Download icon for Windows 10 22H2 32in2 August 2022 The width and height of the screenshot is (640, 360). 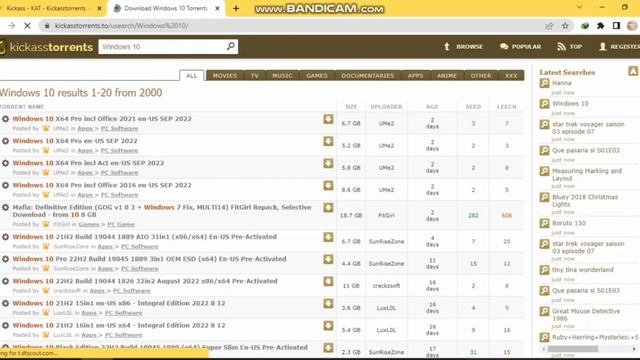pos(328,281)
